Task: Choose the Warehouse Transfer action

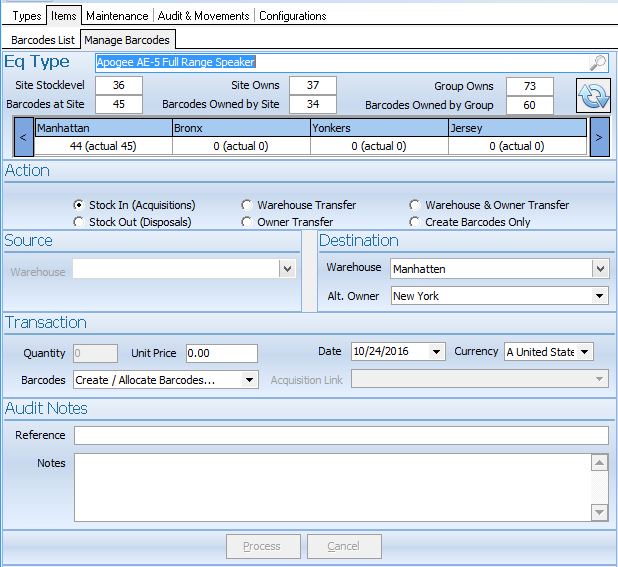Action: point(247,205)
